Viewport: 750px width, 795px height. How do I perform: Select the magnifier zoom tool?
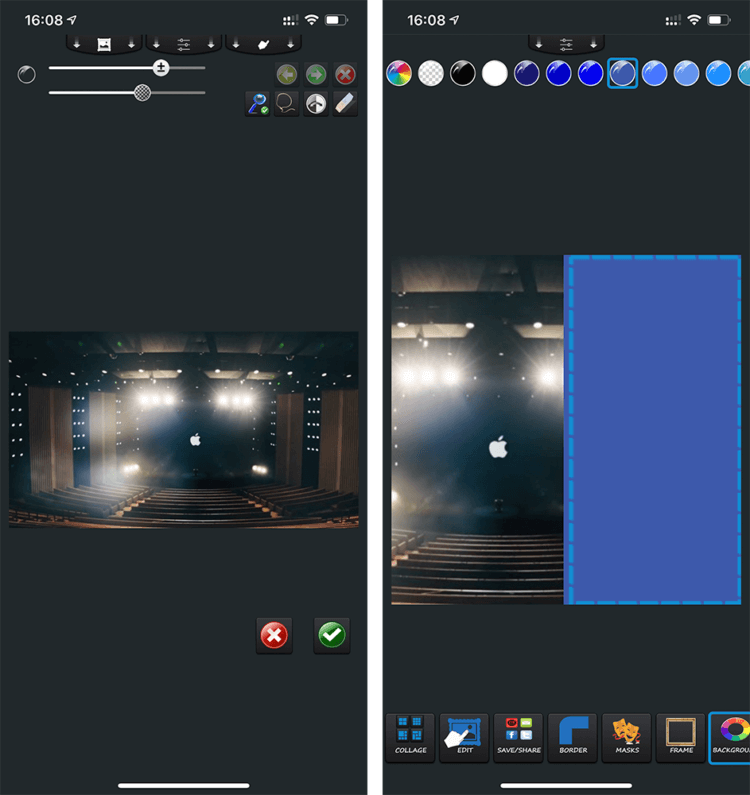pos(258,104)
